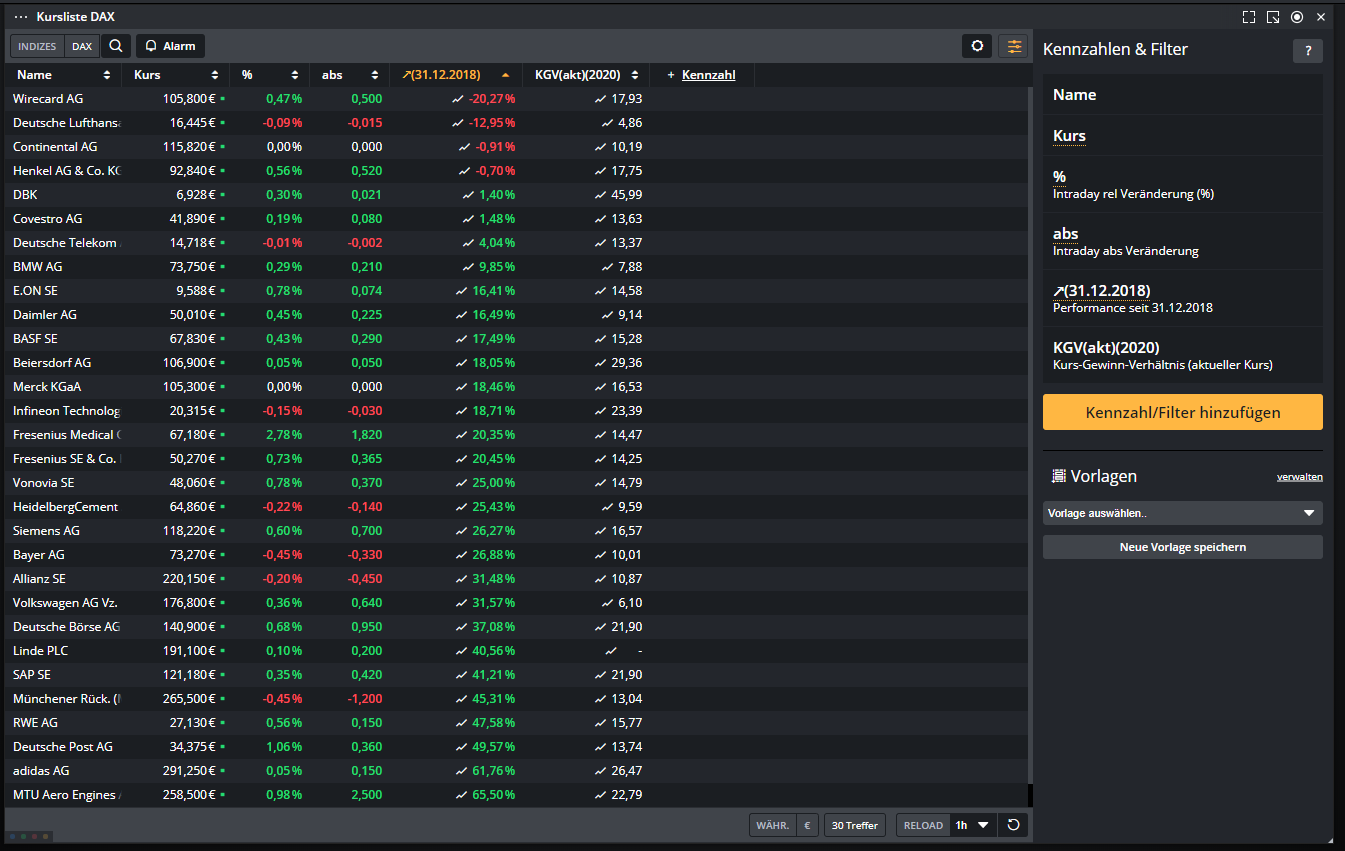The height and width of the screenshot is (851, 1345).
Task: Add a column via '+ Kennzahl' header
Action: point(701,75)
